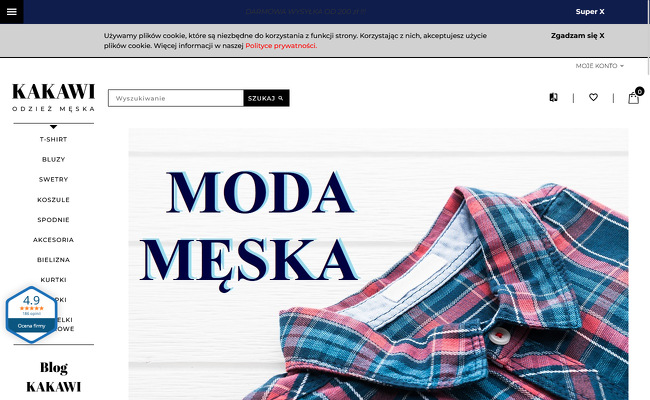The image size is (650, 400).
Task: Click the MODA MĘSKA banner image
Action: tap(378, 264)
